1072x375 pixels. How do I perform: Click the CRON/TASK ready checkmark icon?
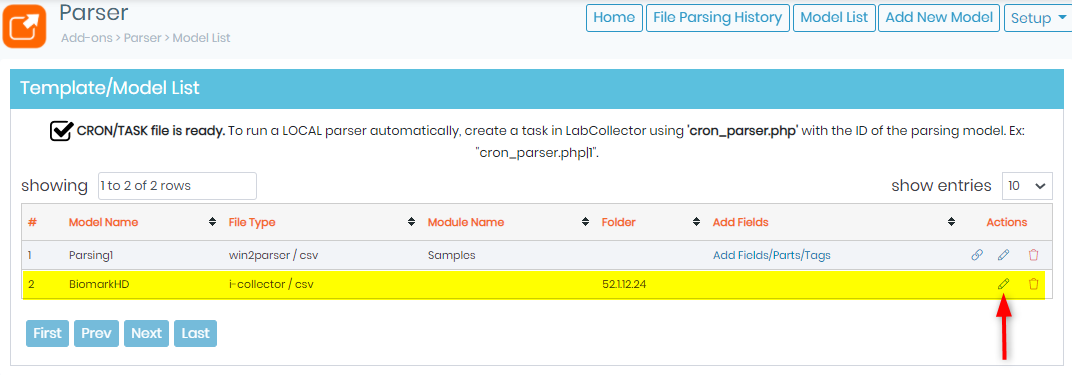tap(62, 130)
